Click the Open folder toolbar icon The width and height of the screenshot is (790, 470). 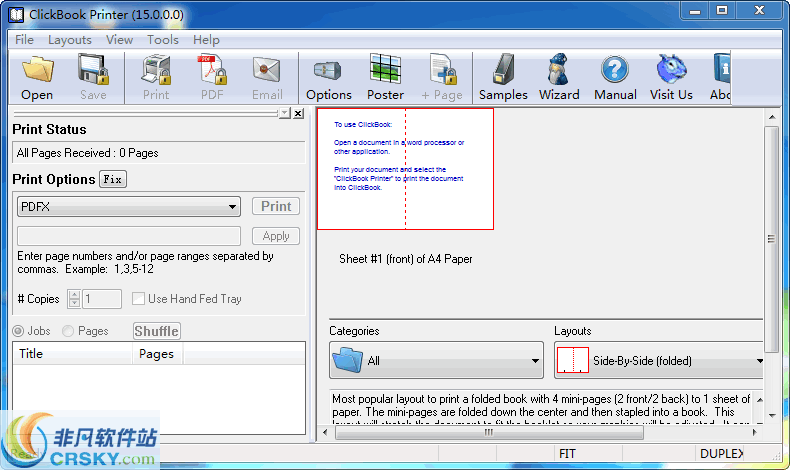37,70
